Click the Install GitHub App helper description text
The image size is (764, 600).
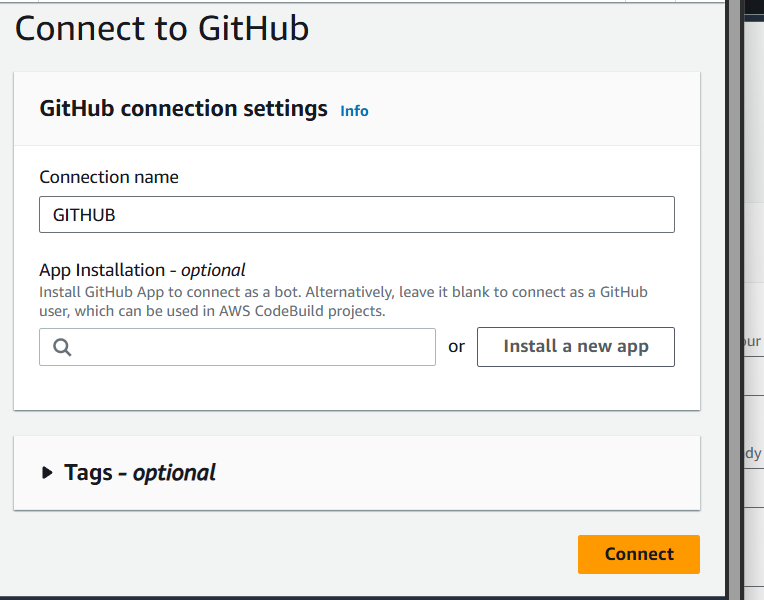tap(344, 301)
